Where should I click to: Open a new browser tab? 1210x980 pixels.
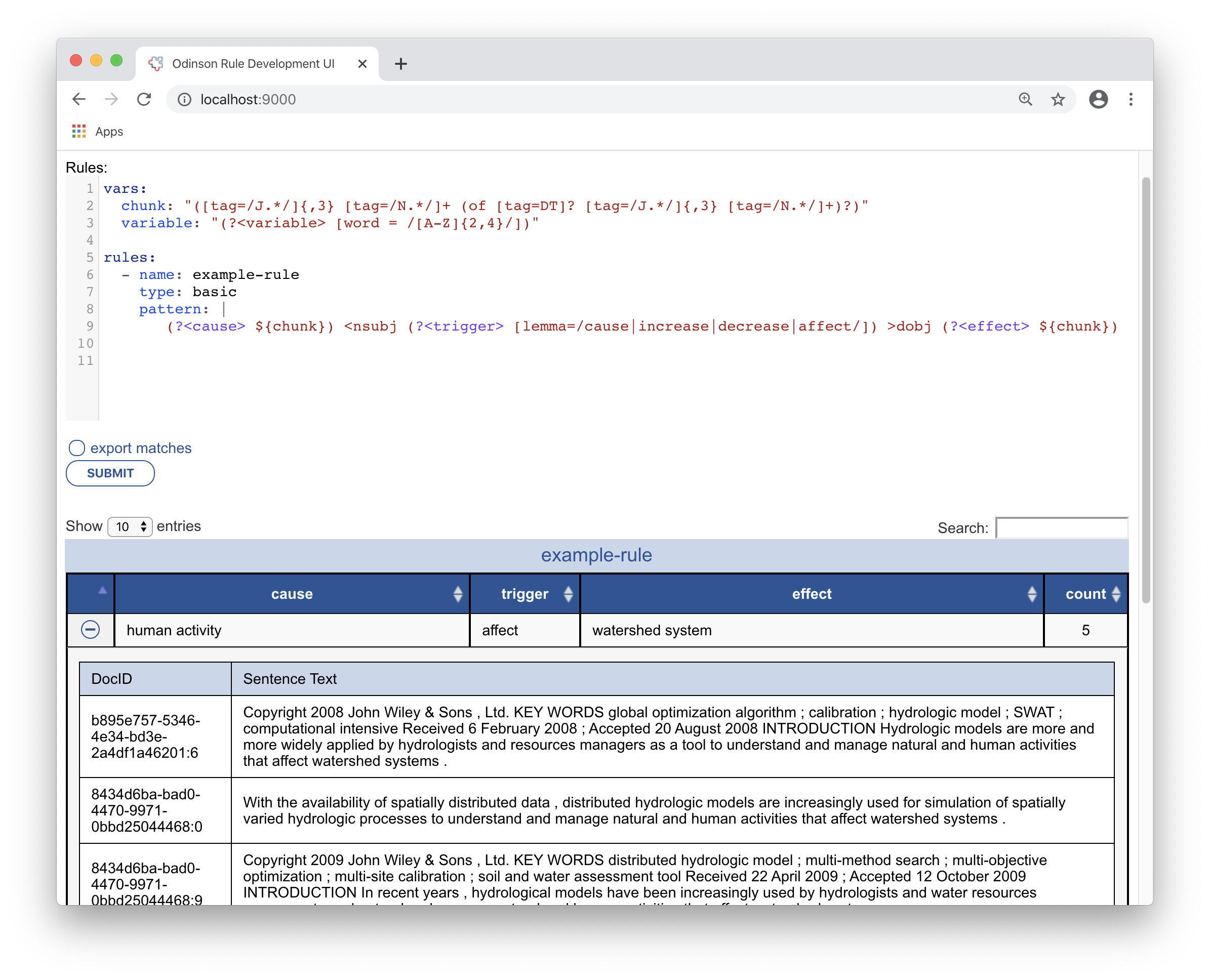(401, 64)
